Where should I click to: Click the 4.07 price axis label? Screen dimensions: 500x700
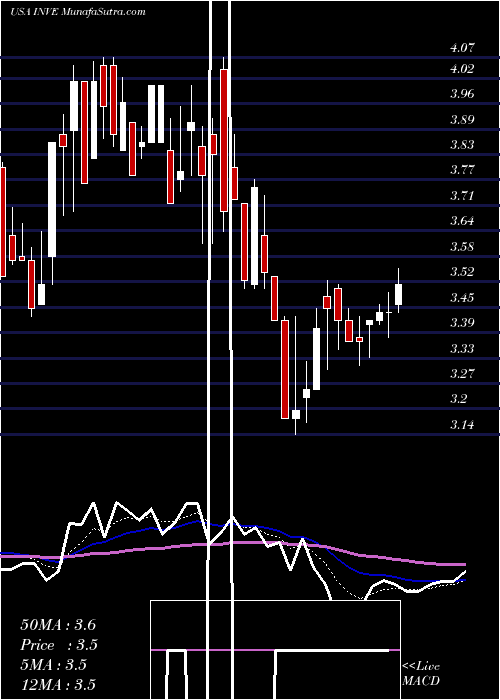pos(462,48)
